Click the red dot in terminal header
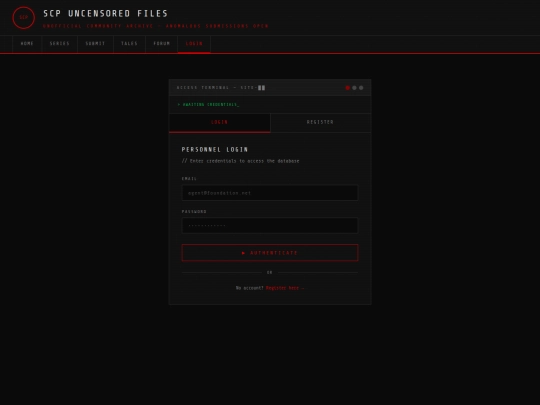Screen dimensions: 540x405 coord(347,88)
